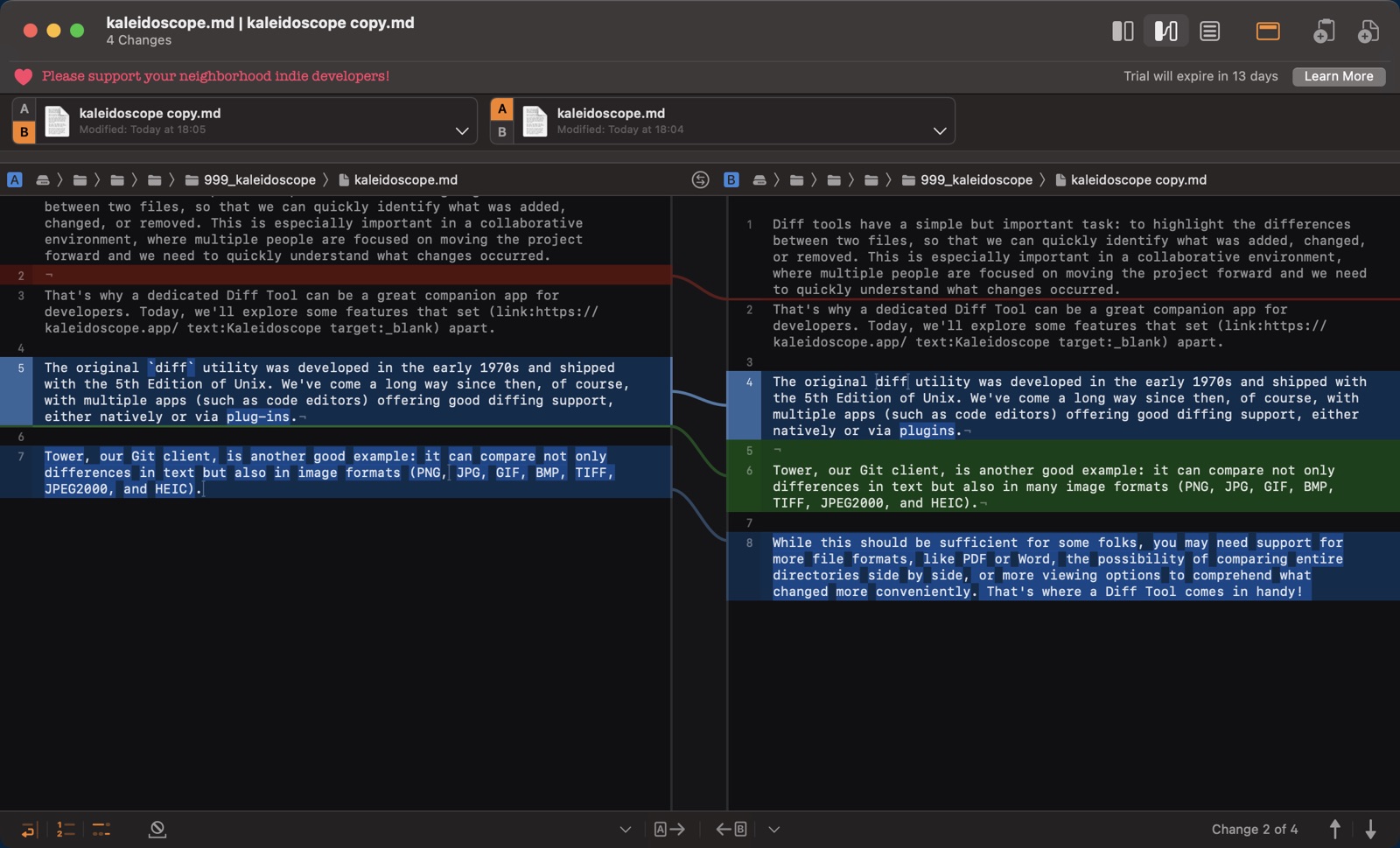The height and width of the screenshot is (848, 1400).
Task: Open the kaleidoscope copy.md file selector dropdown
Action: 462,130
